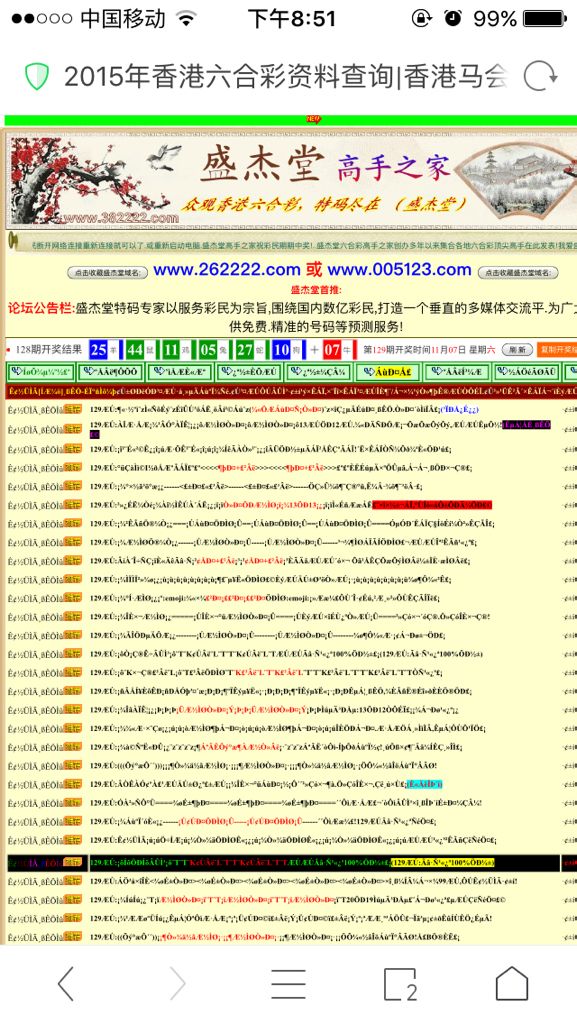Open the www.262222.com link

[x=226, y=270]
